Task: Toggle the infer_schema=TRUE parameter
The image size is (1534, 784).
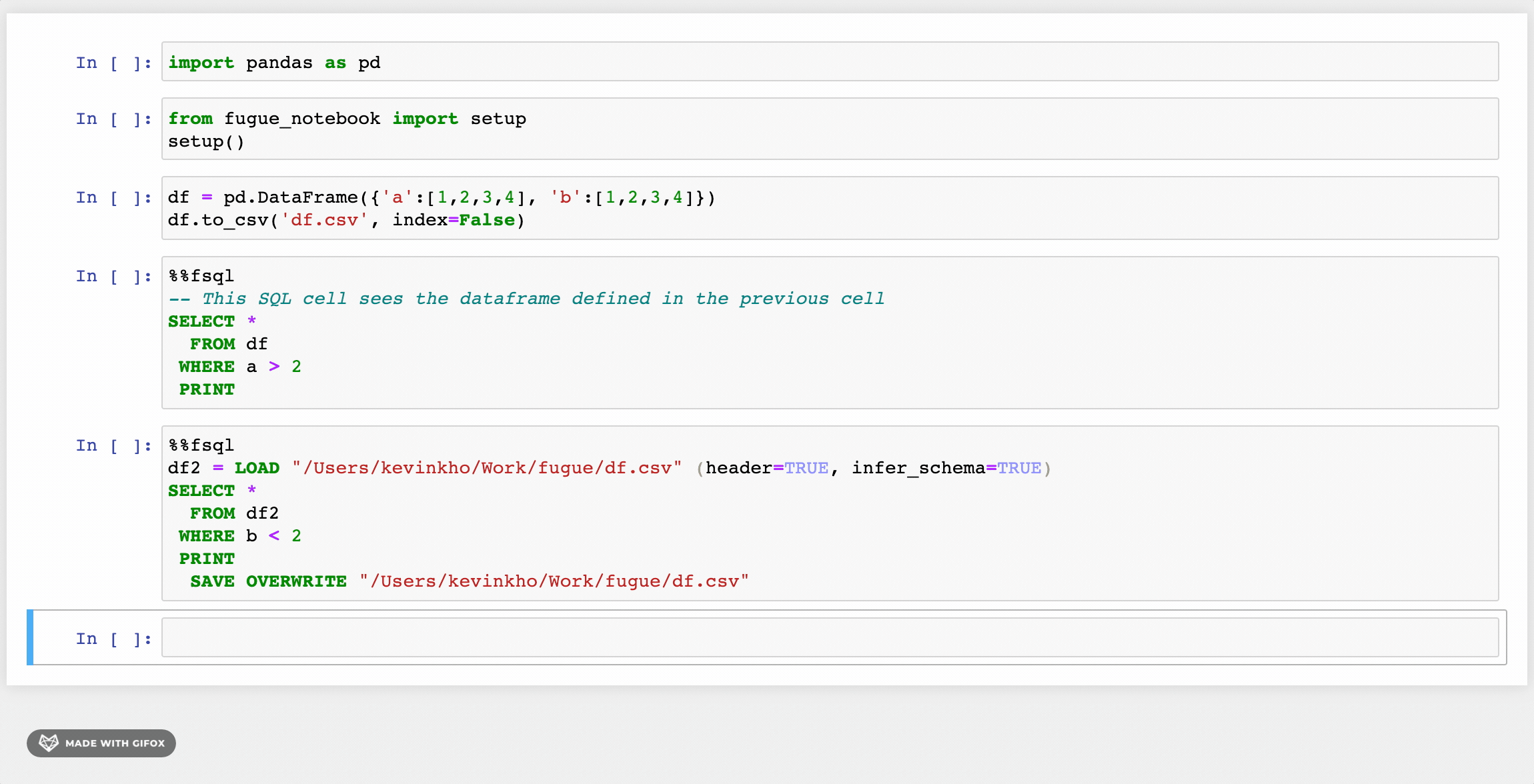Action: point(1019,467)
